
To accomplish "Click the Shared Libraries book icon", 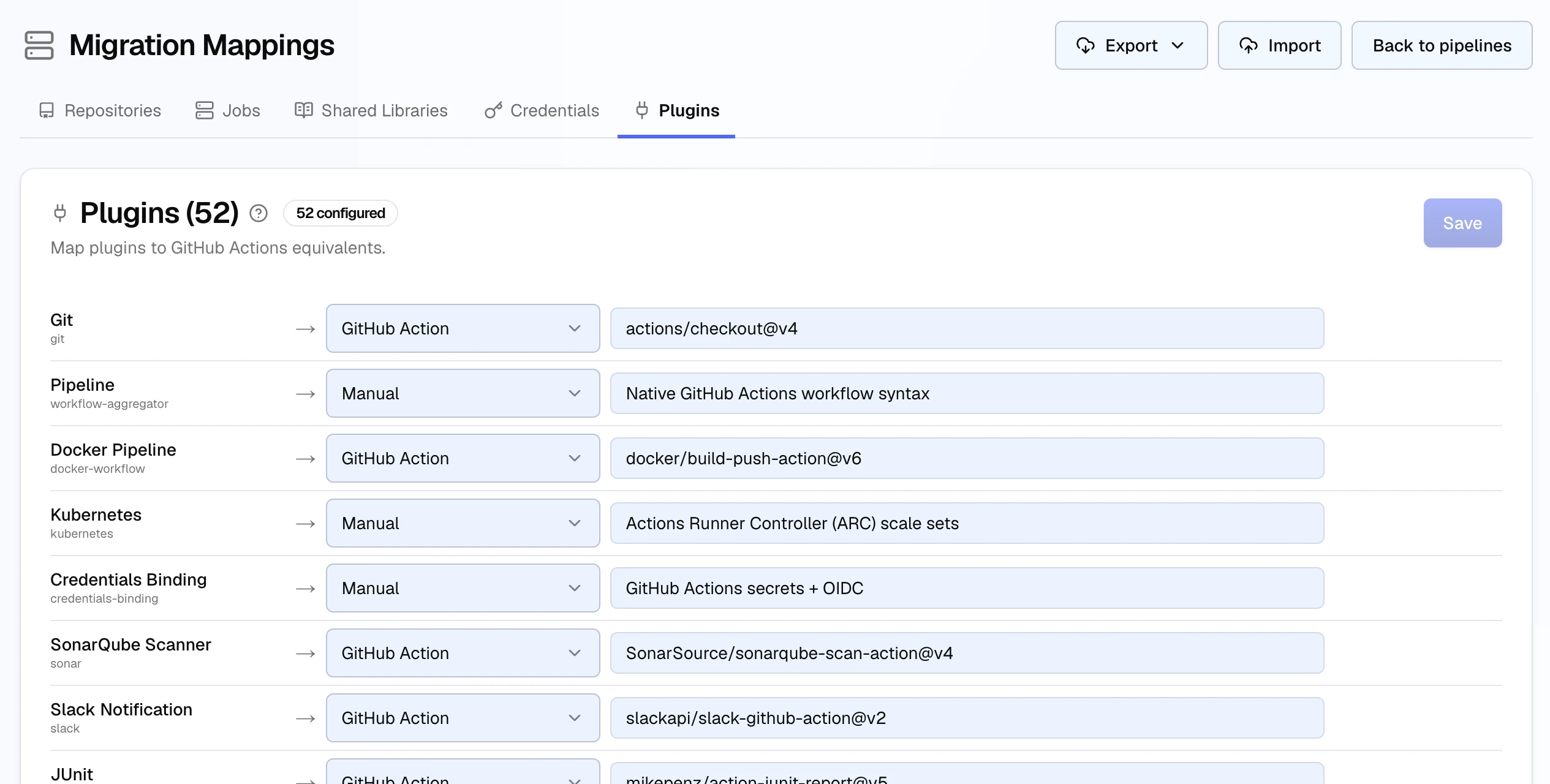I will 303,110.
